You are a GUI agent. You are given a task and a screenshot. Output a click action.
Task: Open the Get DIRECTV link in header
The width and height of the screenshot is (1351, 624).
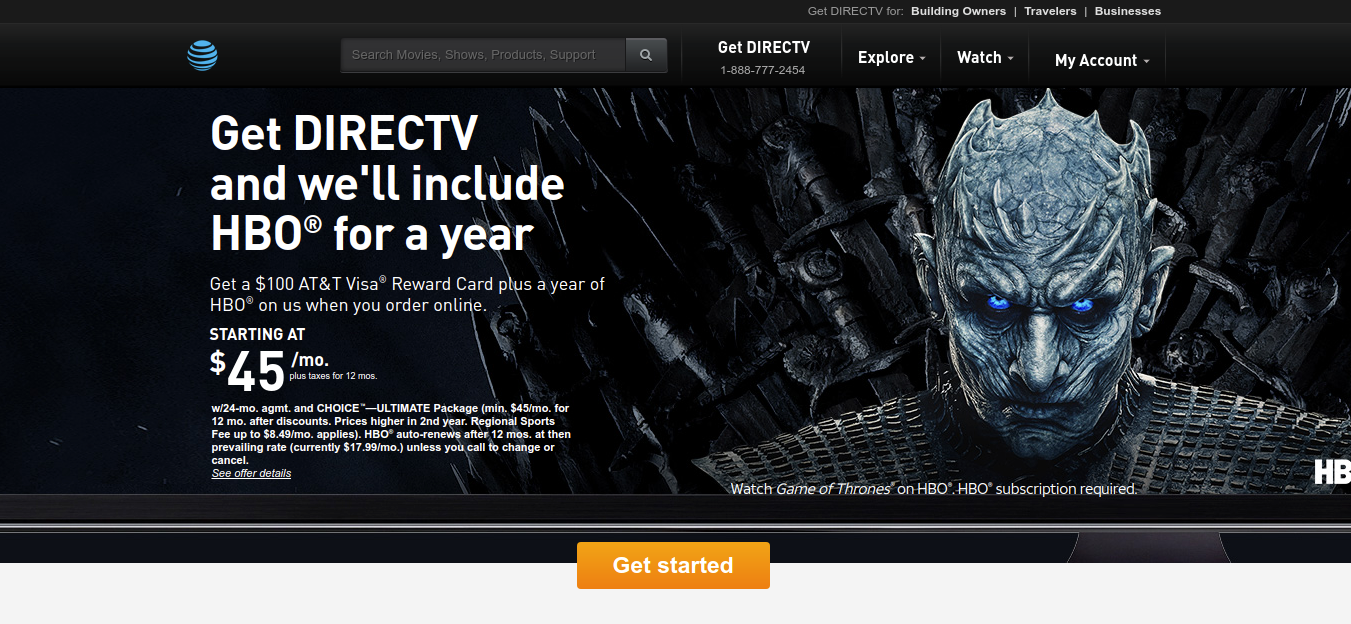(x=764, y=47)
